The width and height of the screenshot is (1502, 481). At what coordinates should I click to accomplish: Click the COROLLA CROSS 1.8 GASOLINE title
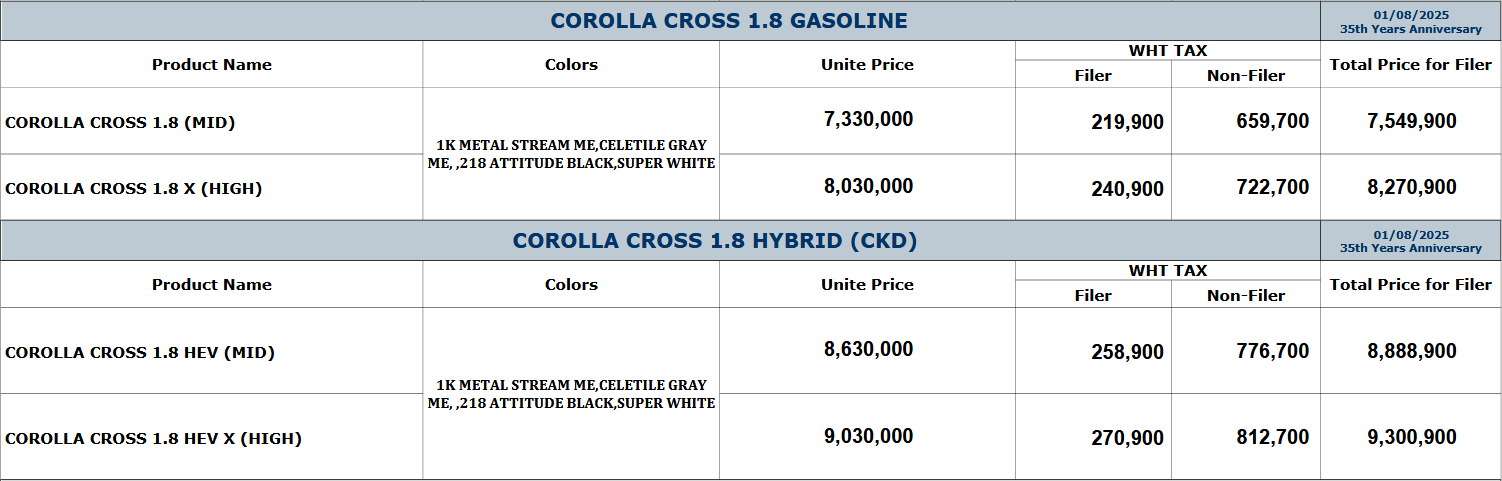pos(729,21)
